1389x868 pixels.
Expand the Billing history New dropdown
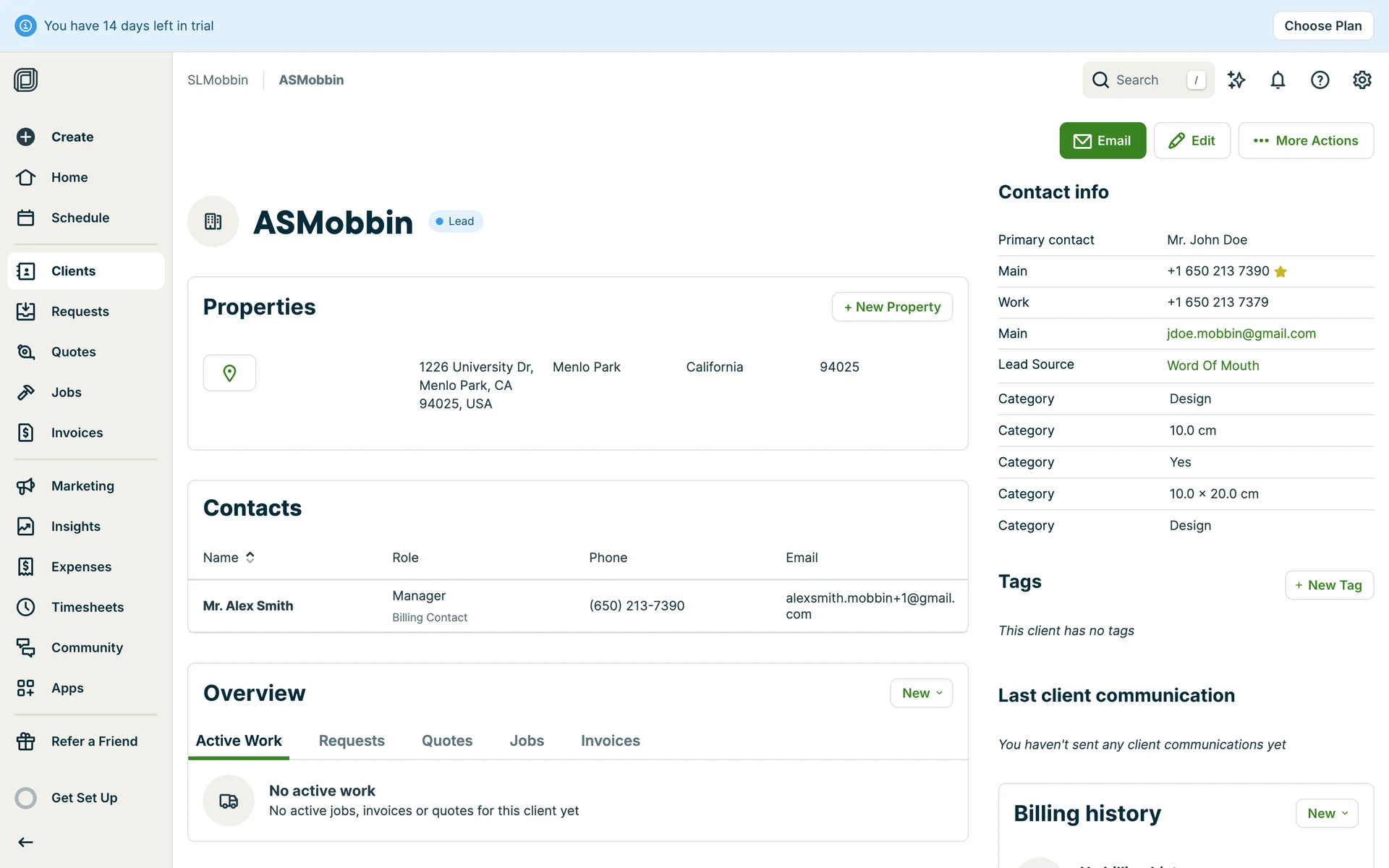(x=1327, y=814)
